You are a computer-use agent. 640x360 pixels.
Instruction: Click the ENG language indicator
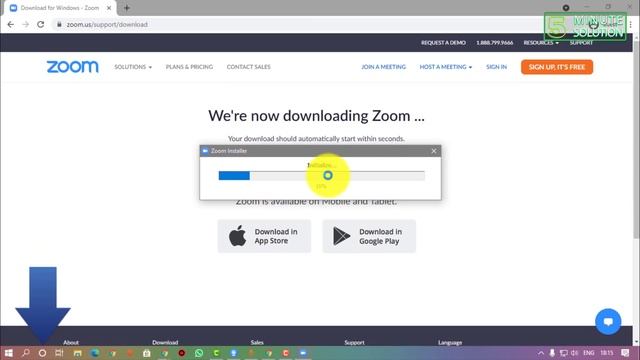tap(589, 353)
